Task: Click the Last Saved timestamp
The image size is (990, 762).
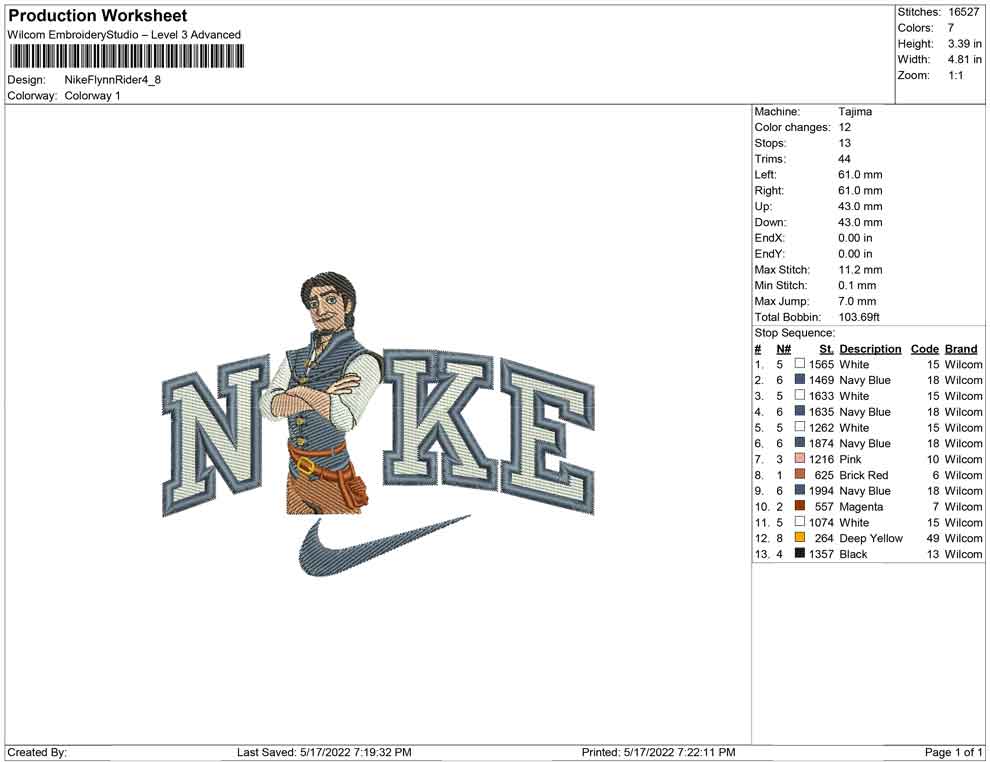Action: pos(324,752)
